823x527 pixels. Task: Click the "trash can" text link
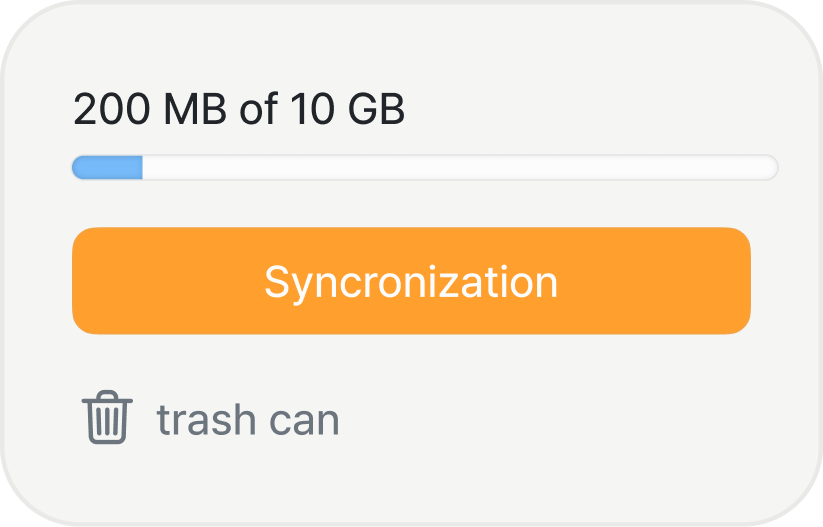click(x=248, y=420)
